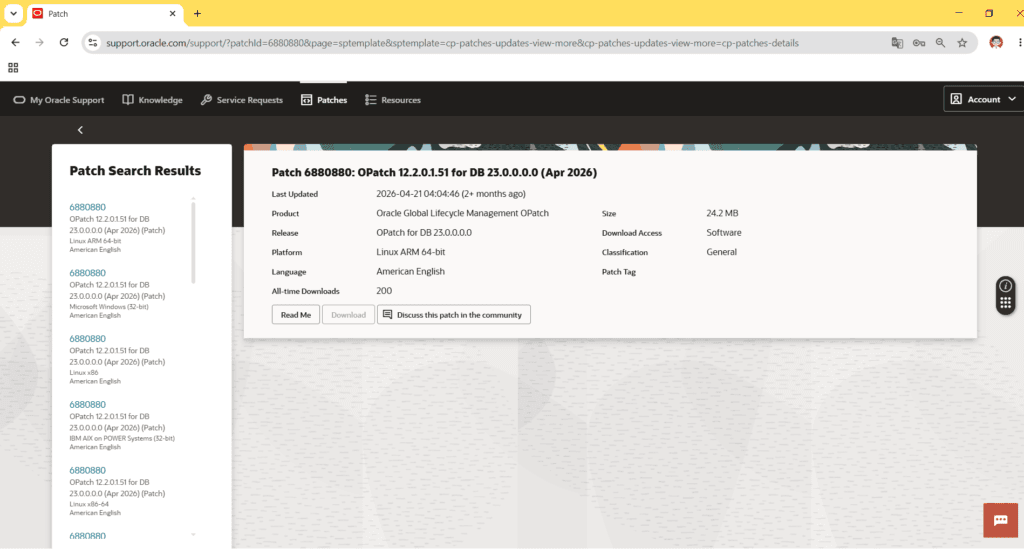
Task: Select the Linux ARM 64-bit platform value
Action: click(410, 252)
